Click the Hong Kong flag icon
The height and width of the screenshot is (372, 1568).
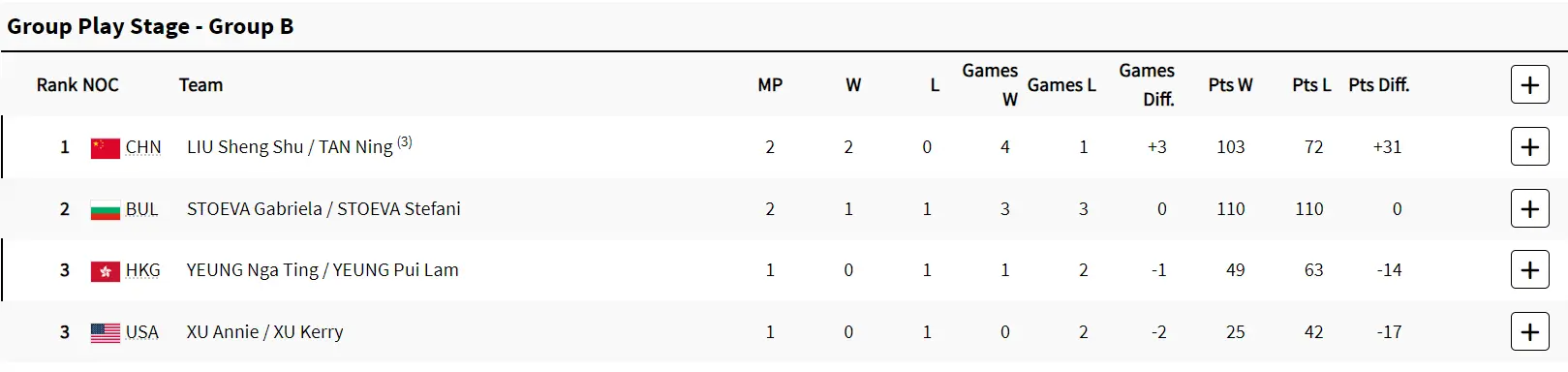pos(105,271)
